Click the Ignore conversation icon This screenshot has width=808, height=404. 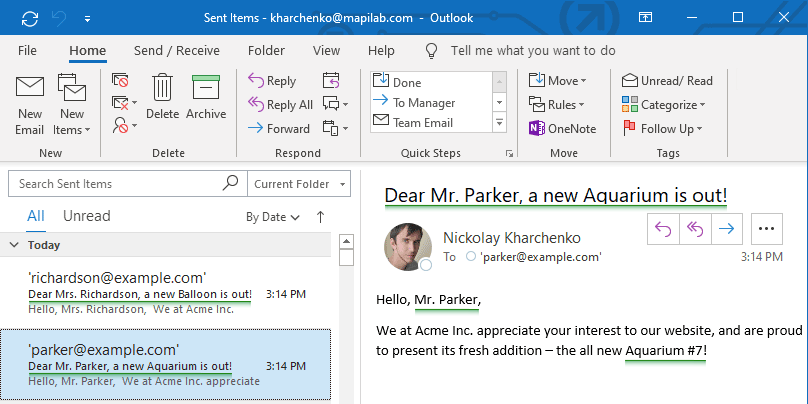coord(120,80)
